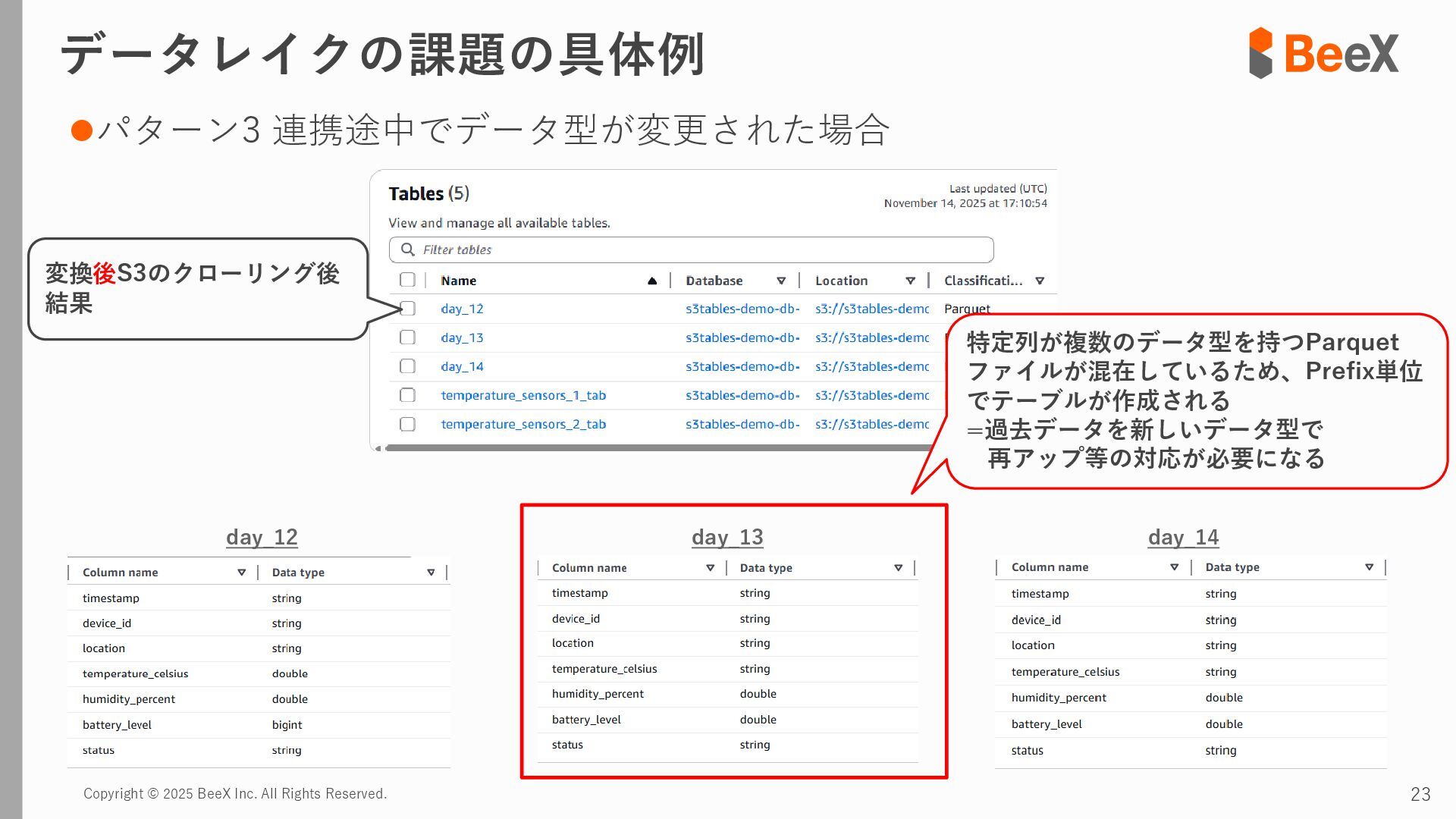The height and width of the screenshot is (819, 1456).
Task: Click the scroll-left arrow on the table scrollbar
Action: point(378,448)
